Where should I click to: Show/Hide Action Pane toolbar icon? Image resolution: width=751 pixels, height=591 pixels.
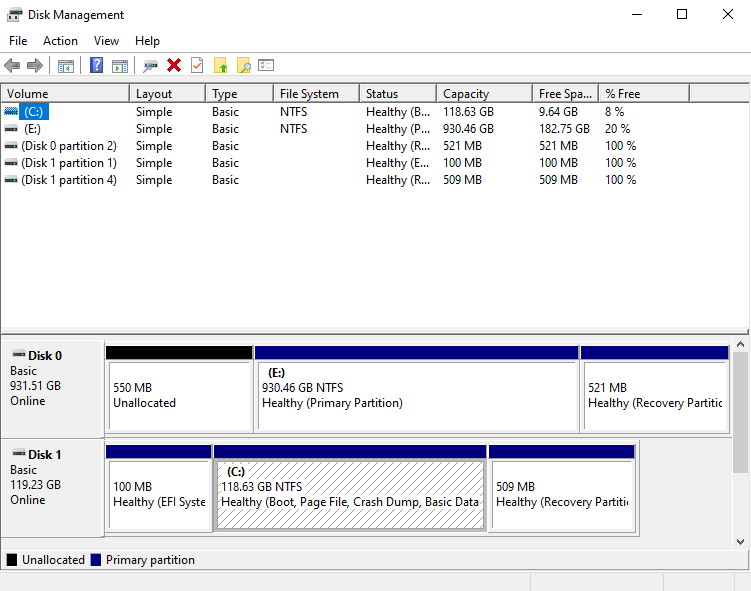120,66
